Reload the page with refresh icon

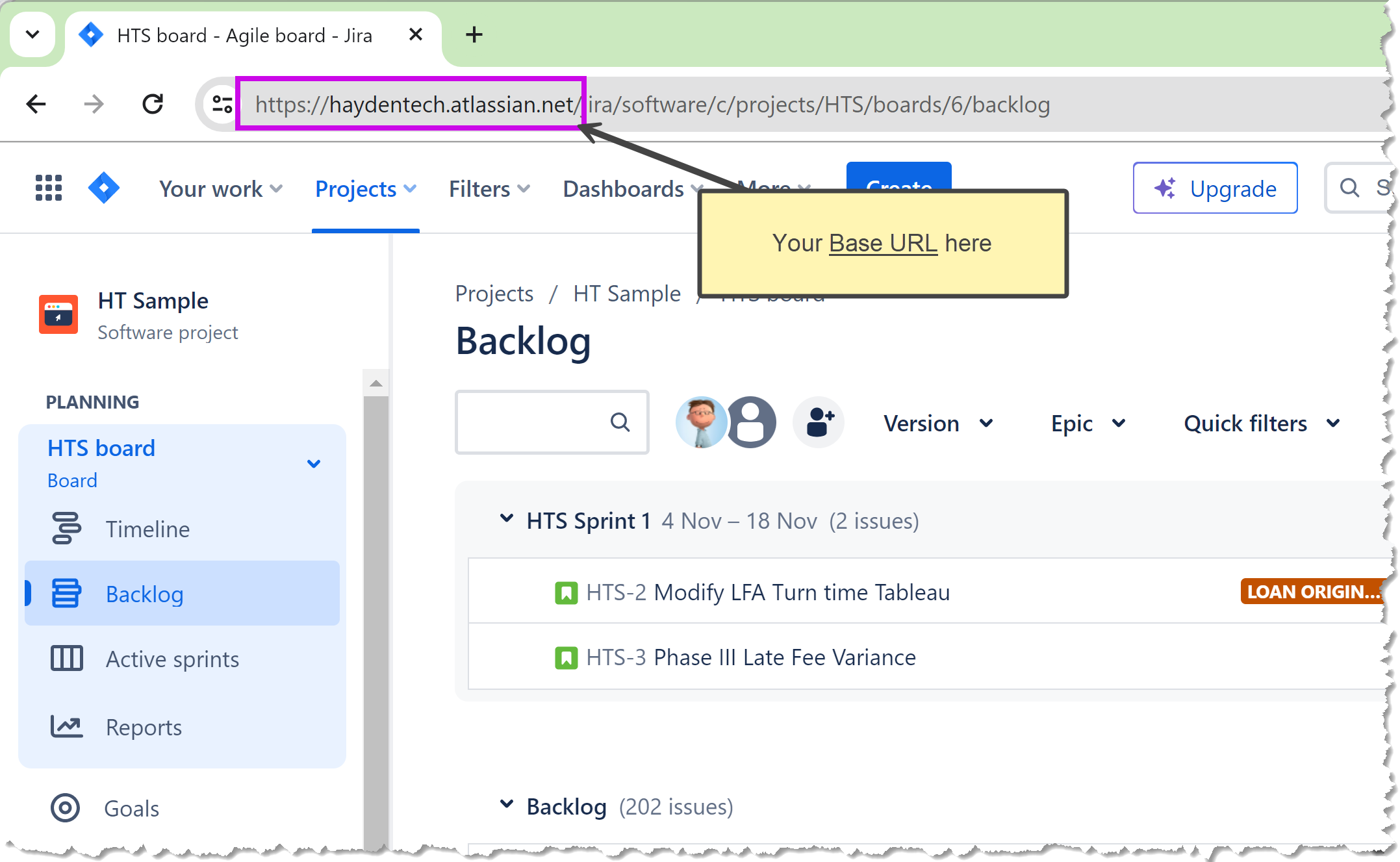[153, 104]
